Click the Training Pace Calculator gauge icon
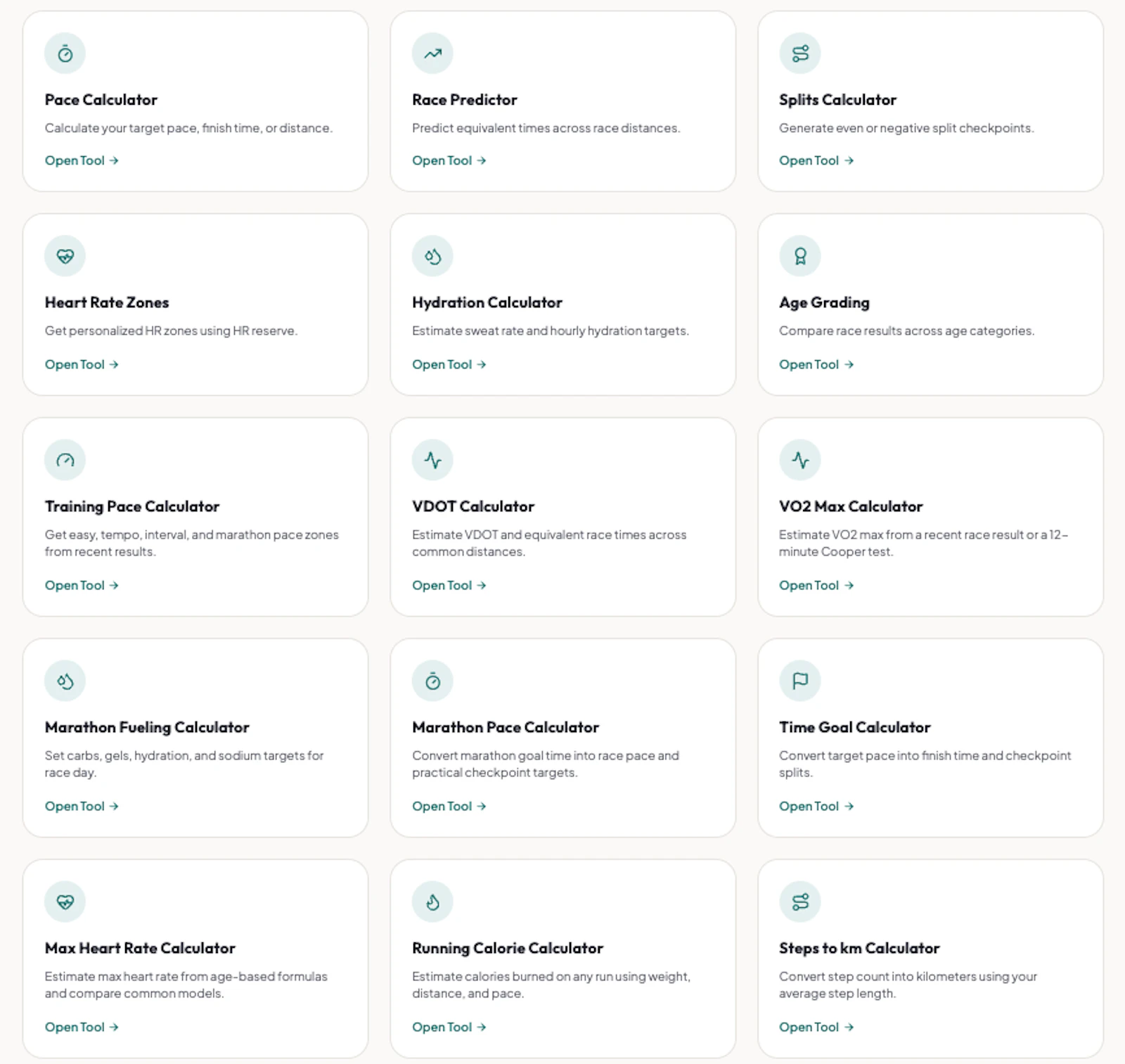Viewport: 1125px width, 1064px height. point(65,460)
